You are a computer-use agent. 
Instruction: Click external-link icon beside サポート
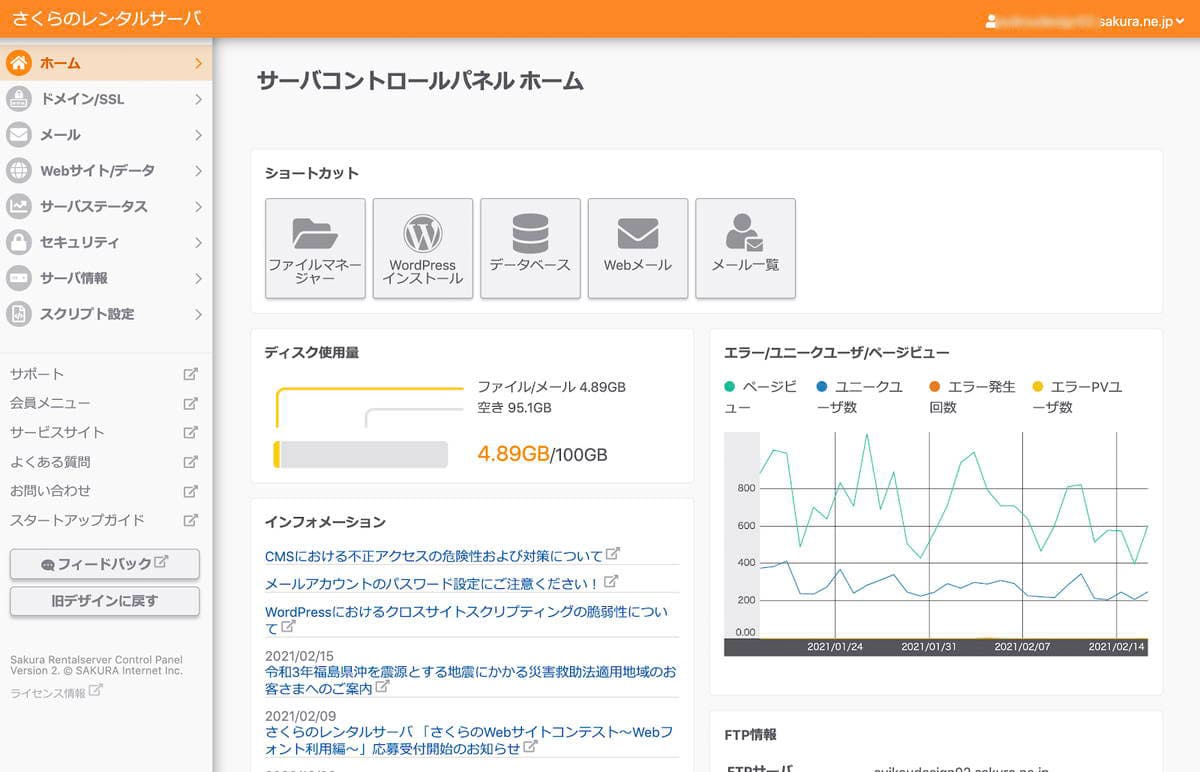coord(191,374)
